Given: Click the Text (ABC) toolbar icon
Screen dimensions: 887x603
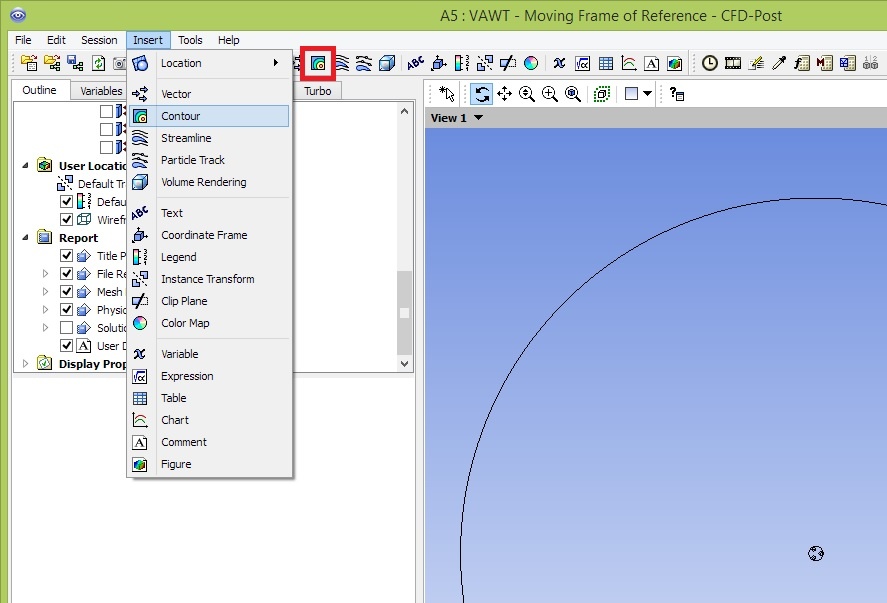Looking at the screenshot, I should tap(415, 63).
